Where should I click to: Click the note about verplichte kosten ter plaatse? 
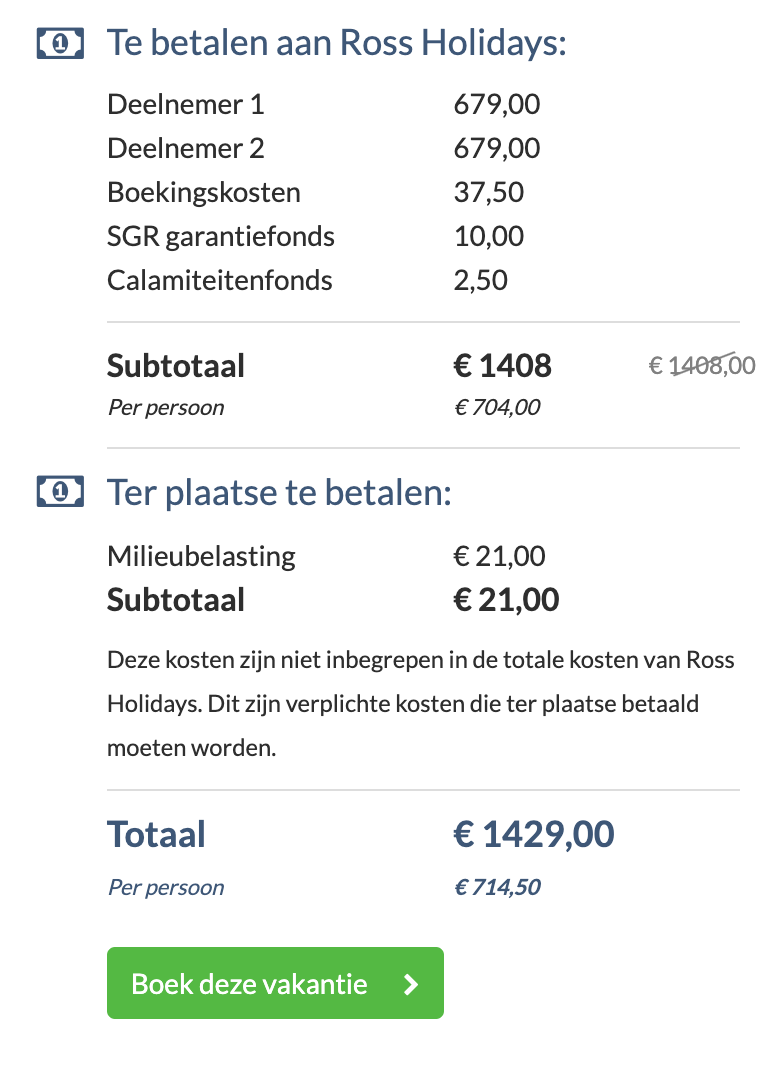tap(421, 704)
